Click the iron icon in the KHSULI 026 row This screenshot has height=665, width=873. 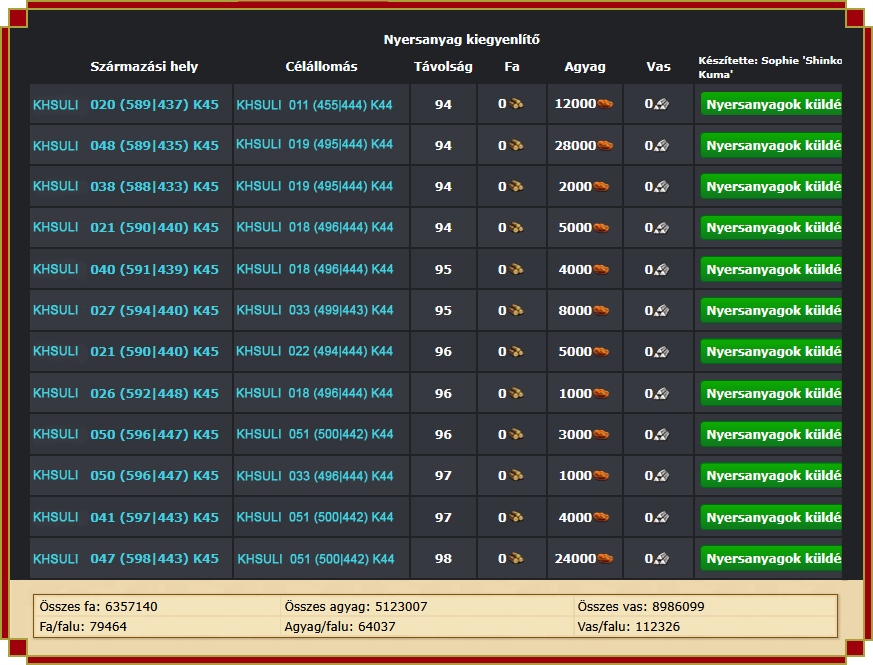pos(661,393)
